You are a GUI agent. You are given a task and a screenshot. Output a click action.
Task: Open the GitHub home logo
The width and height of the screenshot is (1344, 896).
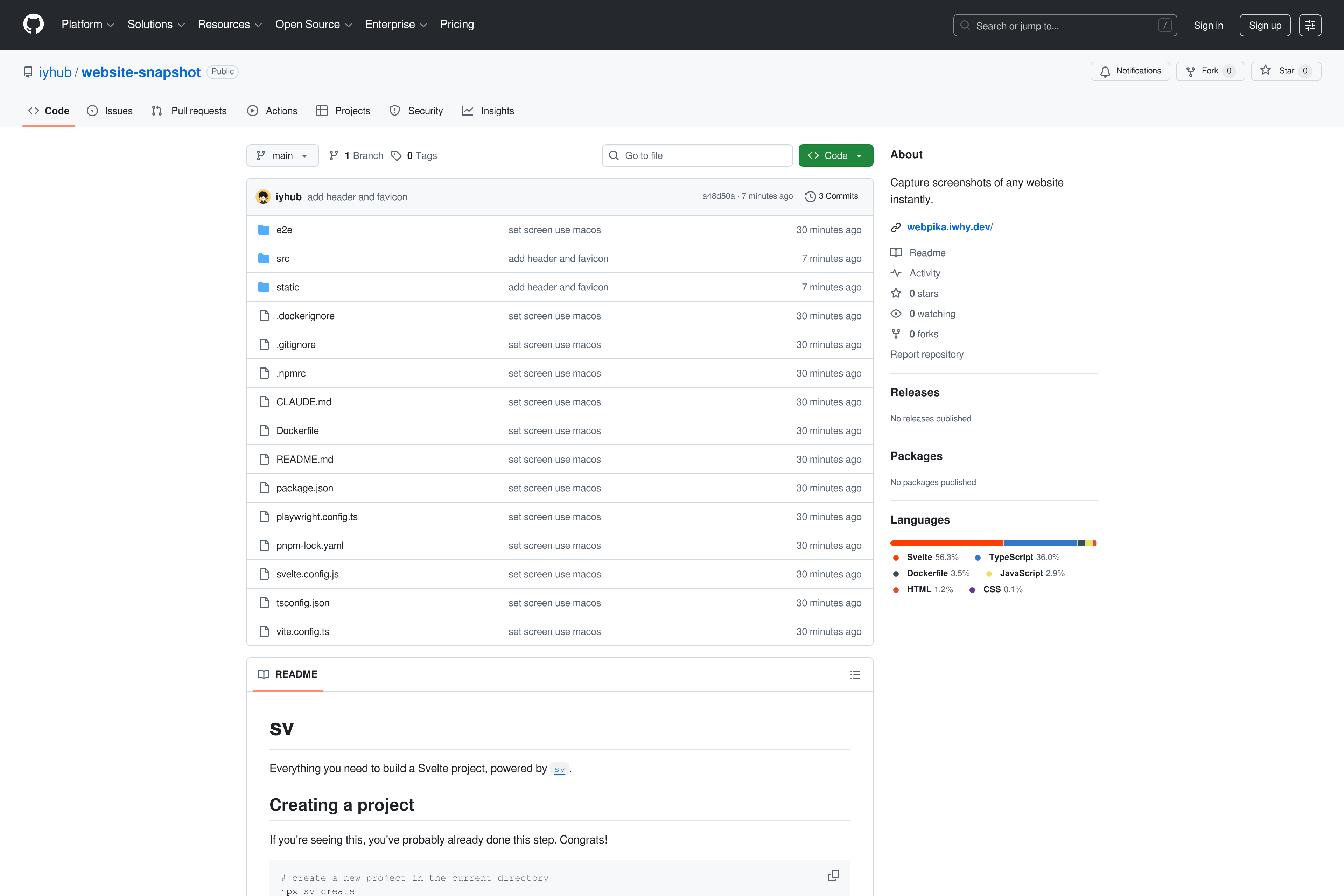33,24
